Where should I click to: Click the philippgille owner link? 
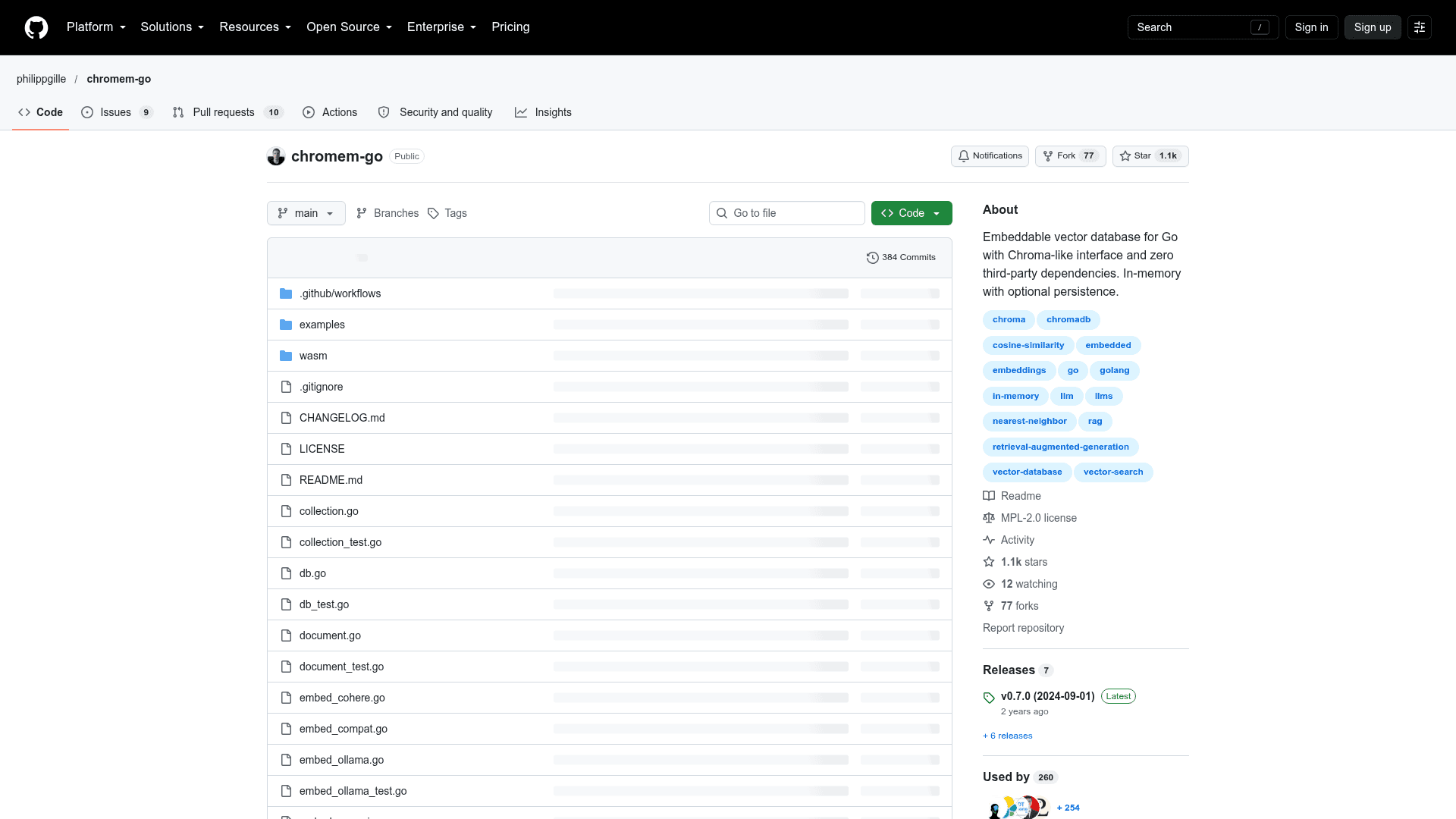41,79
